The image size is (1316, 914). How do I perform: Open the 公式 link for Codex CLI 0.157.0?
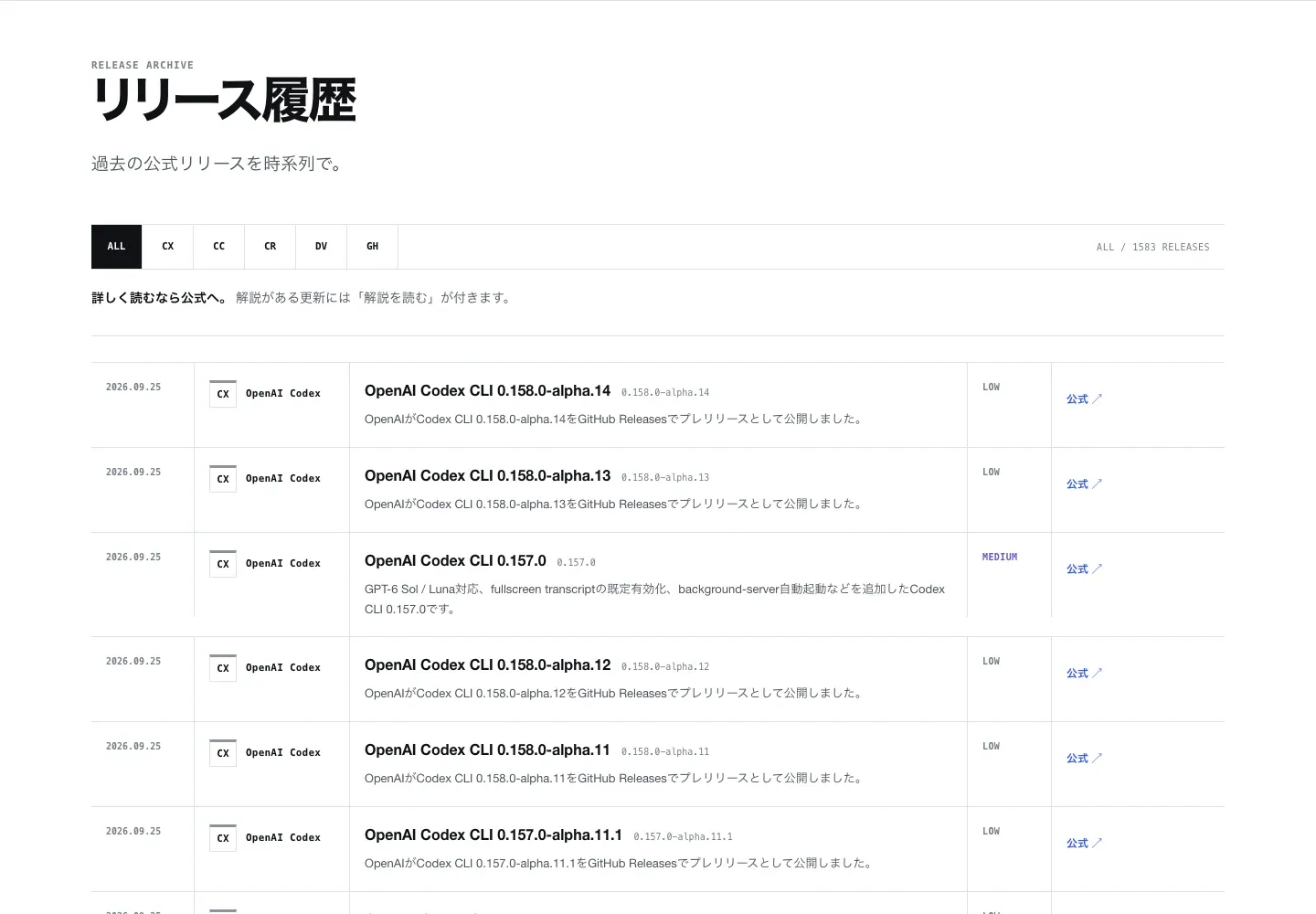tap(1084, 569)
